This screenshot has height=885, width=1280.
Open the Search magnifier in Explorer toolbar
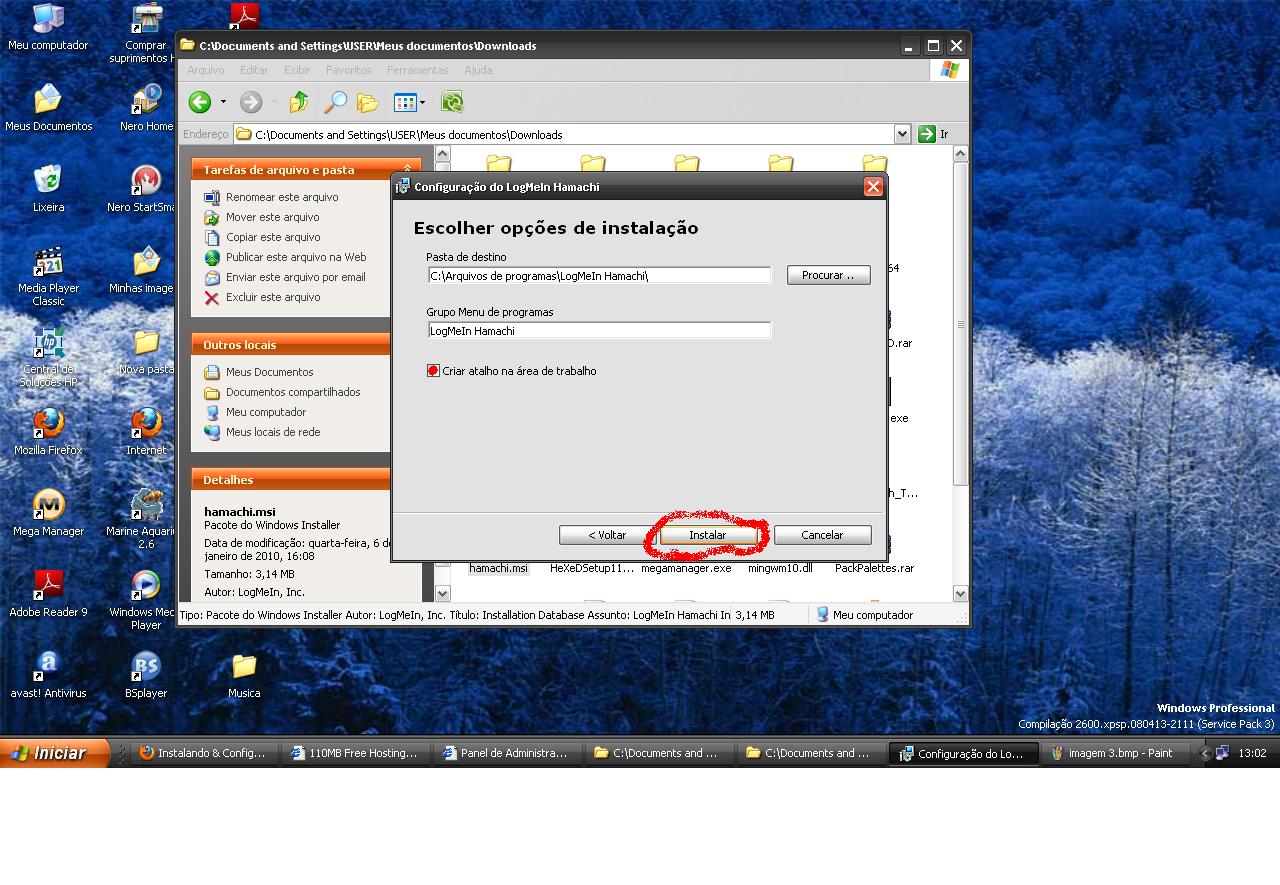tap(335, 102)
